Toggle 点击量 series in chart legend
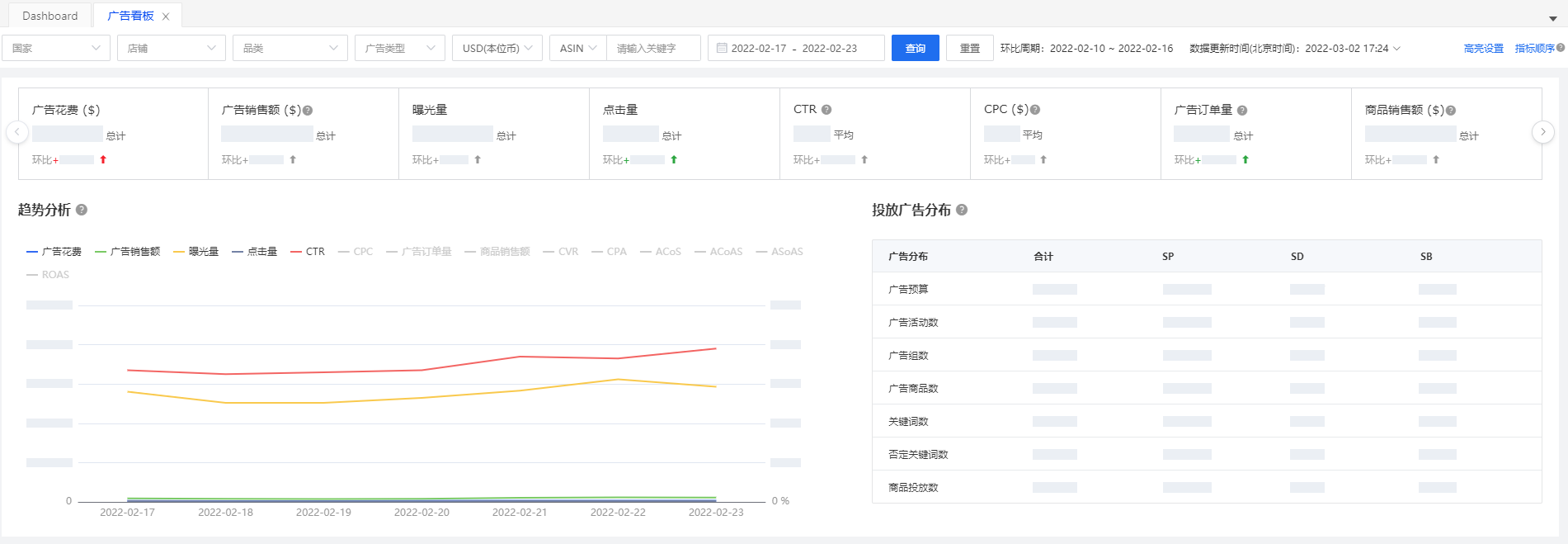This screenshot has width=1568, height=544. (255, 252)
